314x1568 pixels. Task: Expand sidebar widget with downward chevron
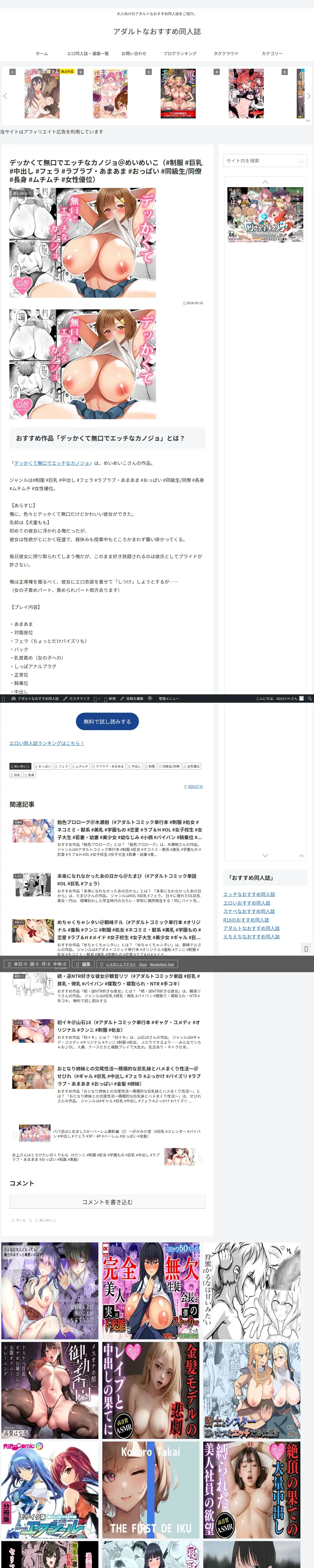click(265, 855)
